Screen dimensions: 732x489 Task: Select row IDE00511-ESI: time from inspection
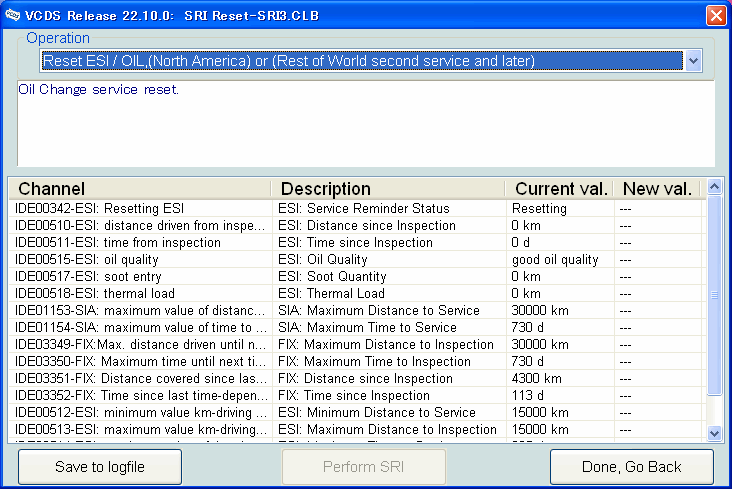[357, 242]
